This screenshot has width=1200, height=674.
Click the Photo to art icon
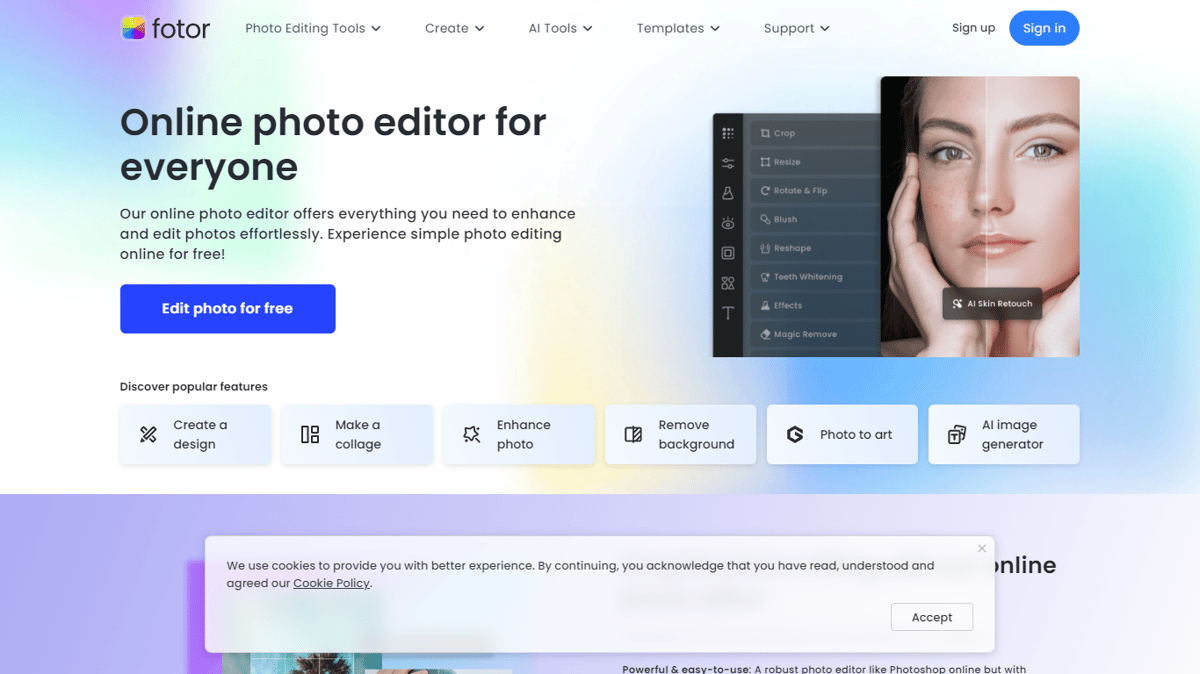(795, 434)
